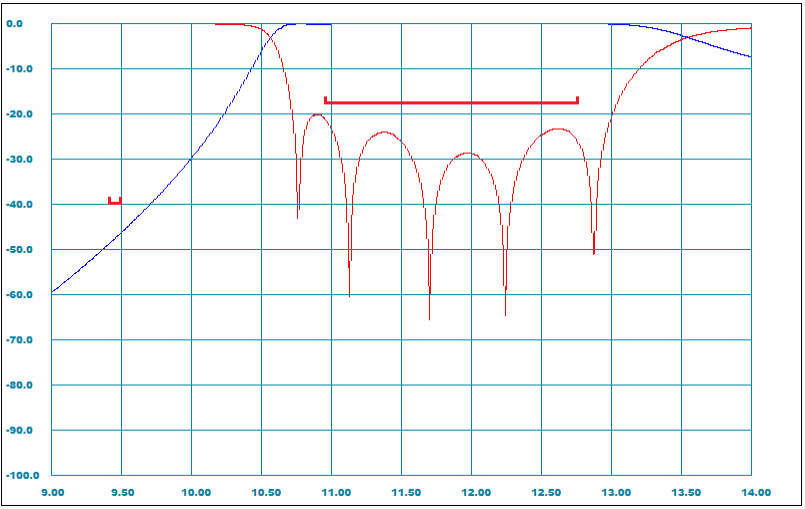805x509 pixels.
Task: Click the blue and red crossing near 13.50
Action: (684, 38)
